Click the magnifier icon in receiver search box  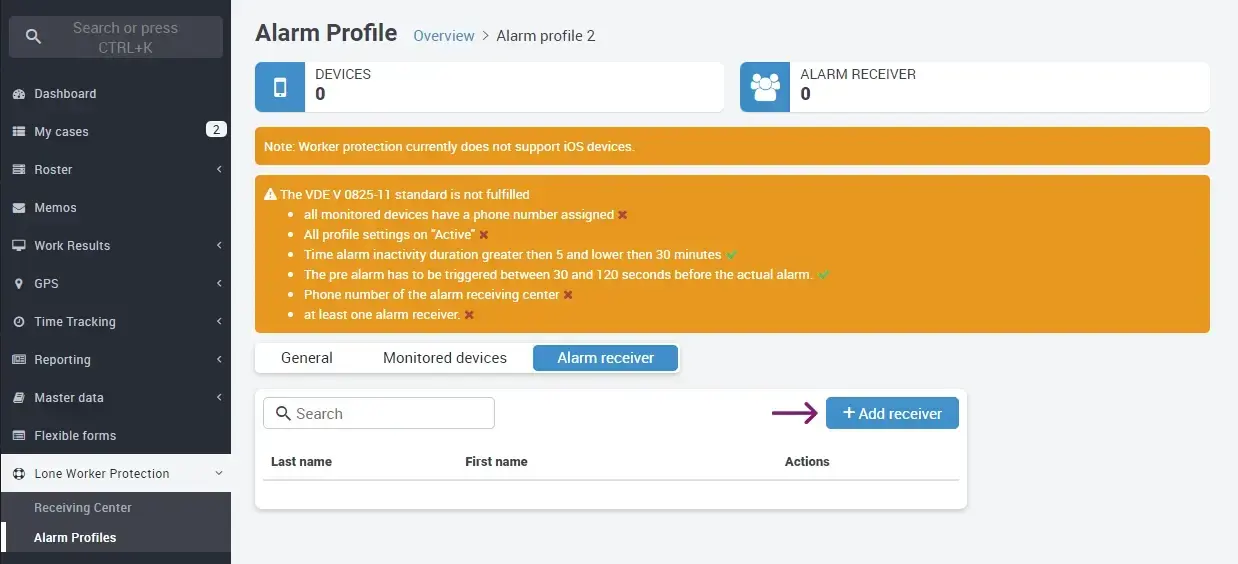(x=283, y=414)
